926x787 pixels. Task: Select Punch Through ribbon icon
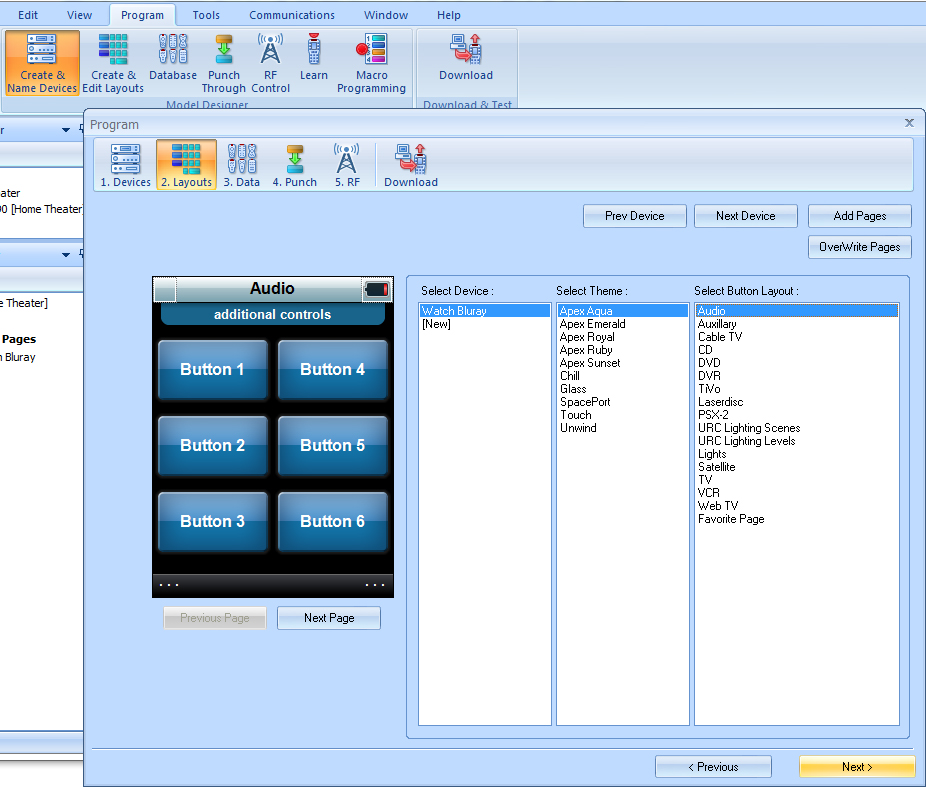click(224, 63)
